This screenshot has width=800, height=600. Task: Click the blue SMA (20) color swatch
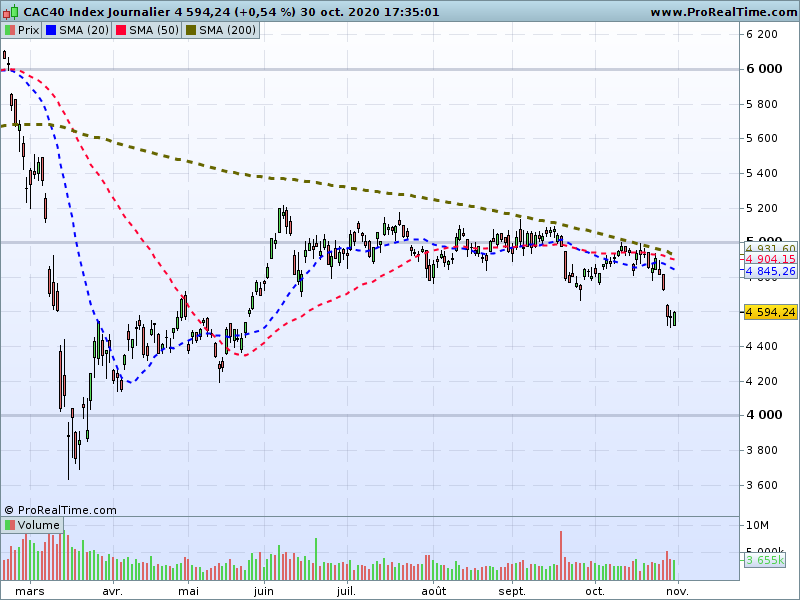51,30
